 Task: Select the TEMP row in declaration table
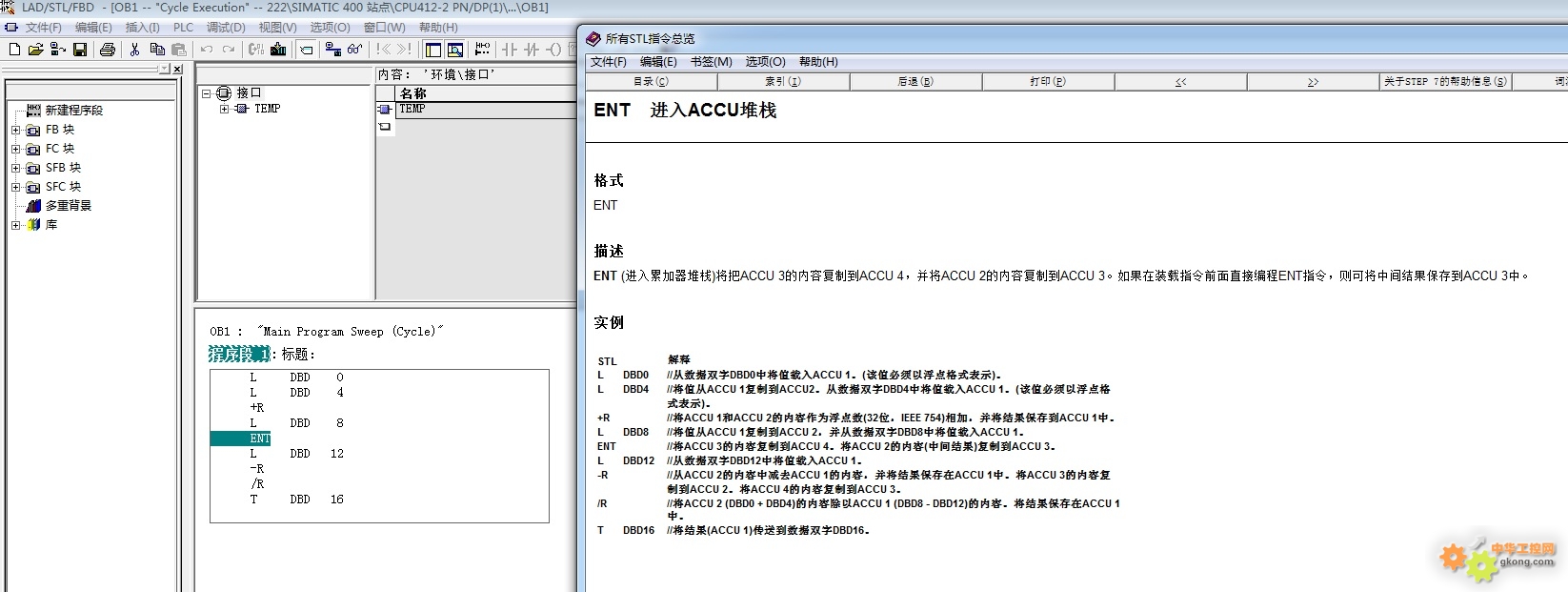click(486, 110)
